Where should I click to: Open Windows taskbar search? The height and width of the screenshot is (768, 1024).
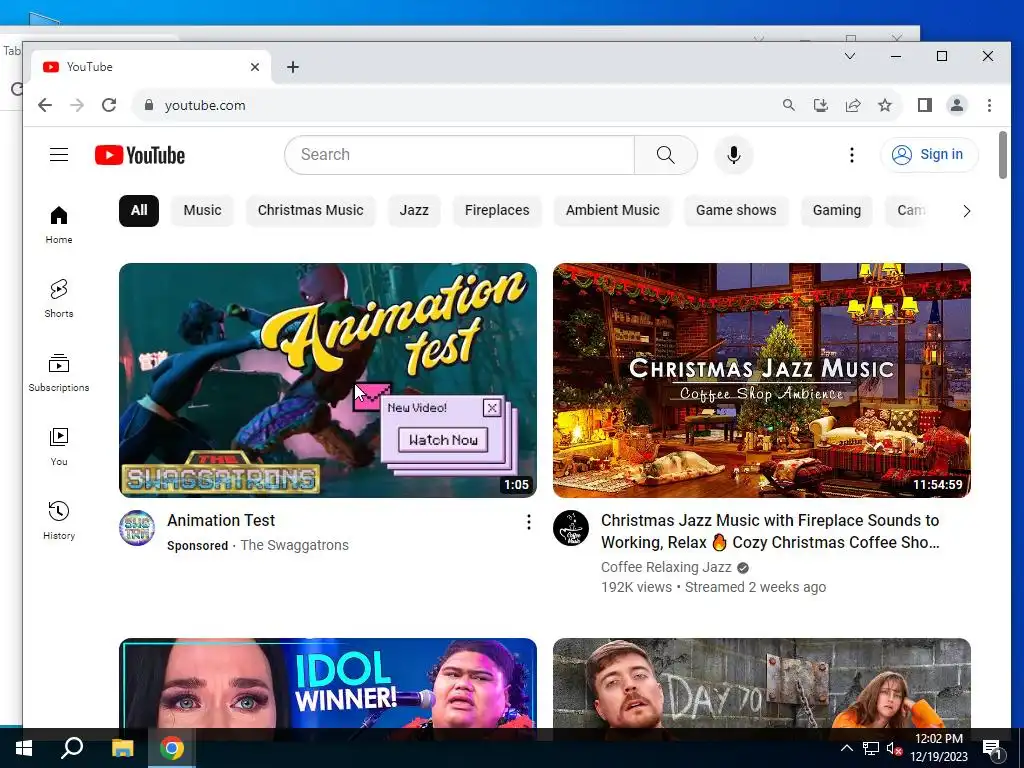pos(72,748)
